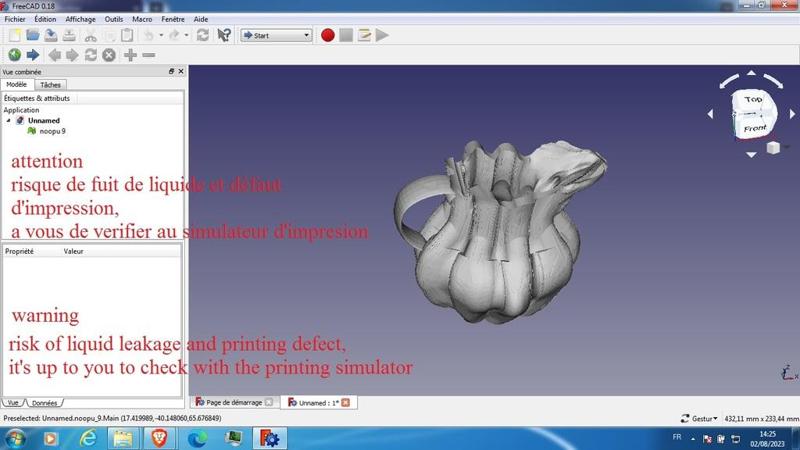The height and width of the screenshot is (450, 800).
Task: Create a new document with toolbar icon
Action: [14, 35]
